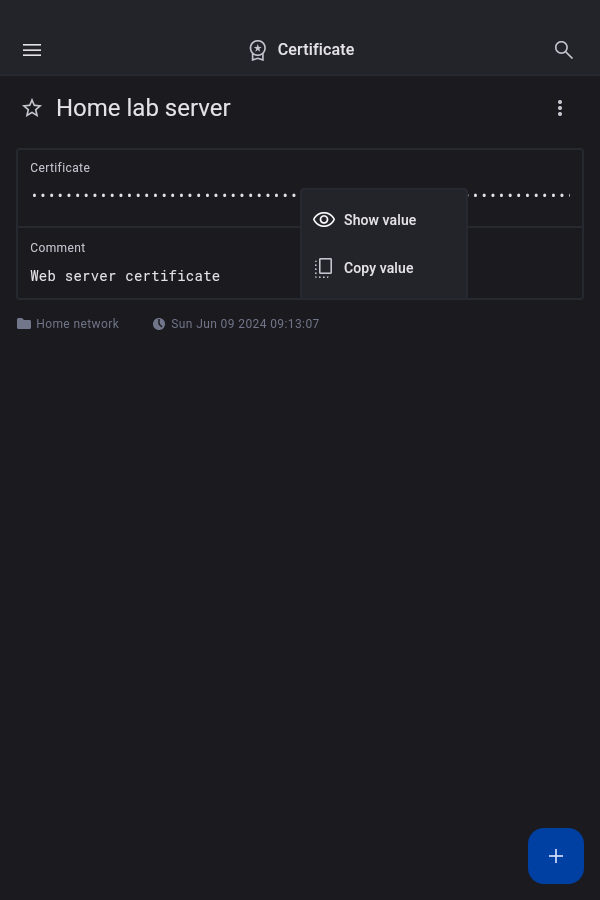Screen dimensions: 600x900
Task: Click the "Certificate" header title text
Action: 316,50
